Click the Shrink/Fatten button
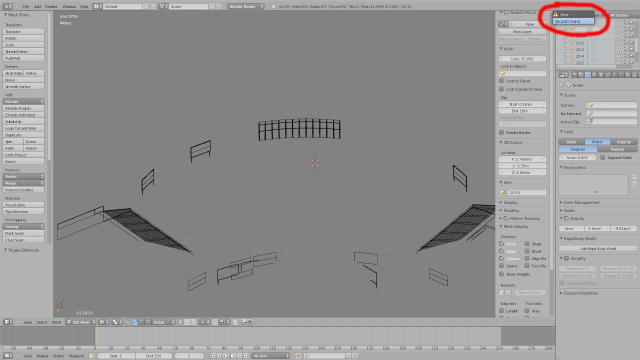The width and height of the screenshot is (640, 360). tap(24, 51)
